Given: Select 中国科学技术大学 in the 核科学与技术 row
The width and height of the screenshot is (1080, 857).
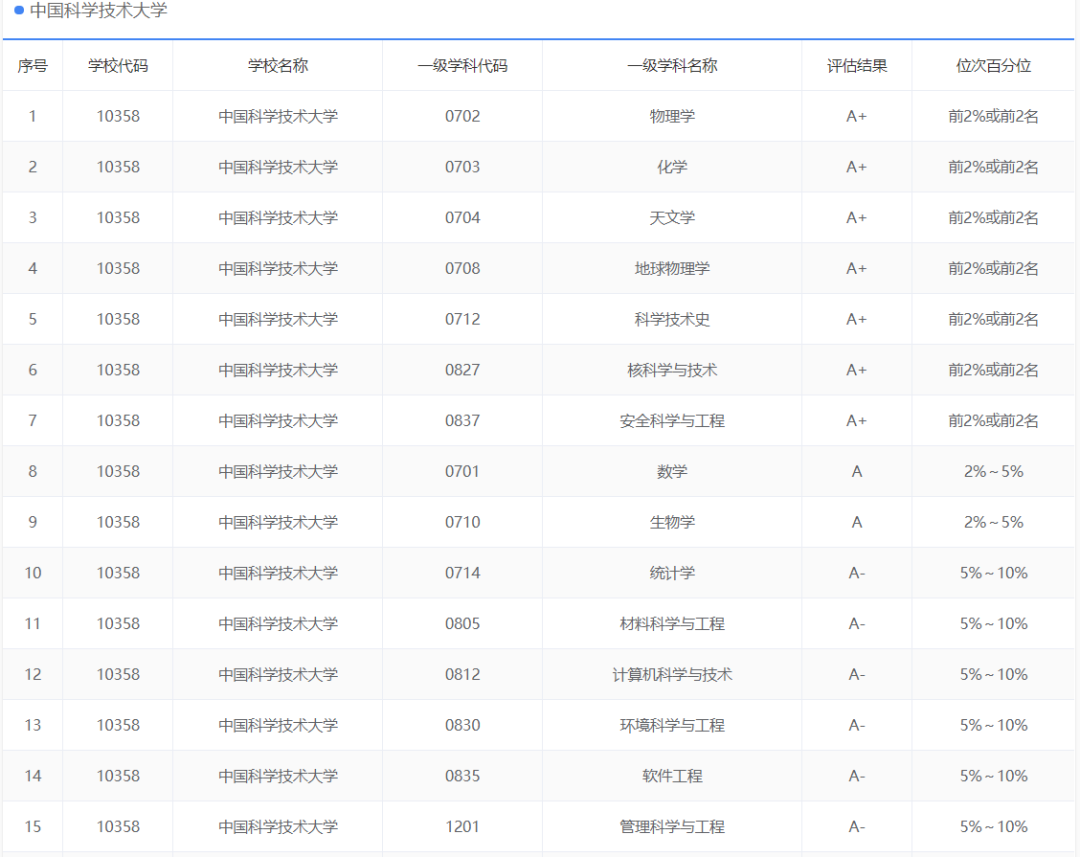Looking at the screenshot, I should [278, 370].
